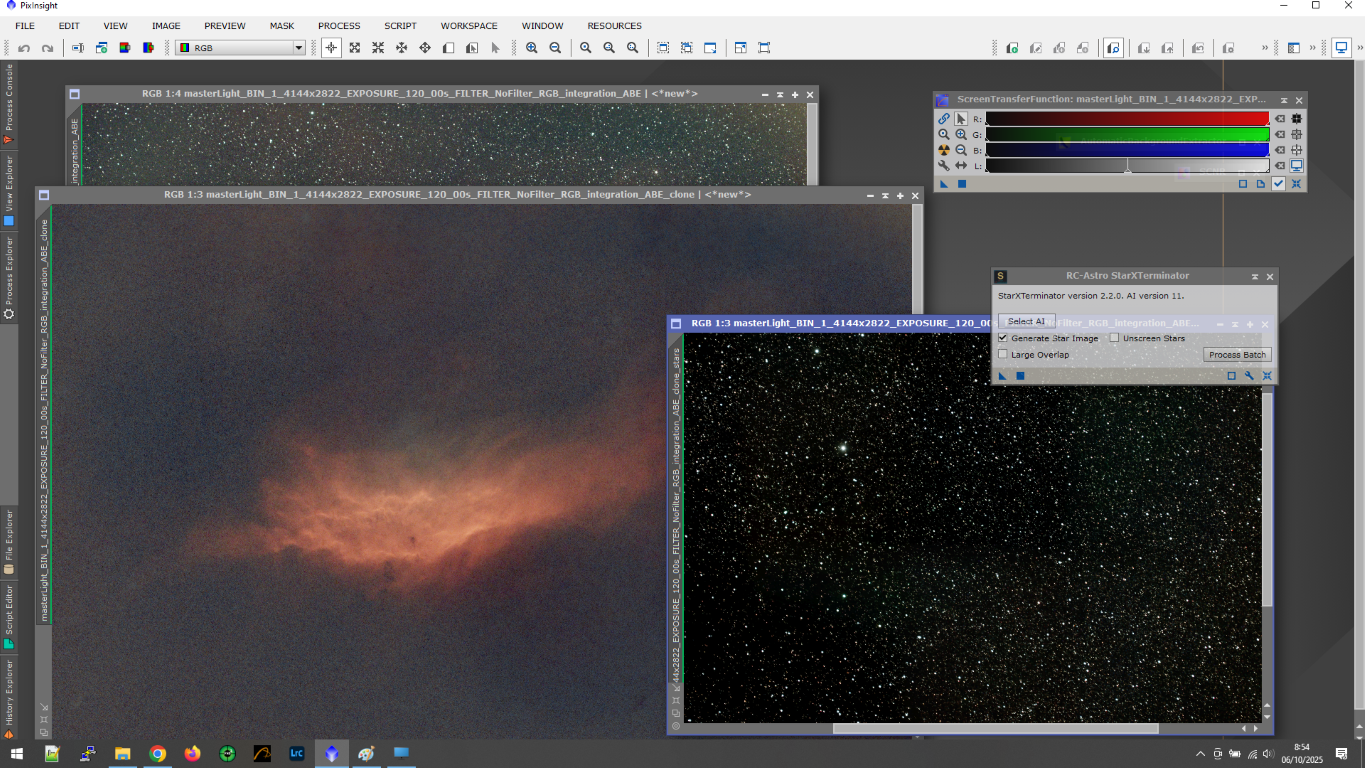Screen dimensions: 1365x768
Task: Click the undo arrow in the toolbar
Action: 24,48
